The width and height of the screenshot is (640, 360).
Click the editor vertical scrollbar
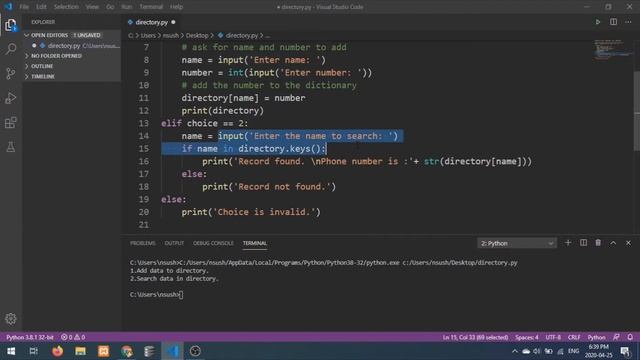coord(637,110)
